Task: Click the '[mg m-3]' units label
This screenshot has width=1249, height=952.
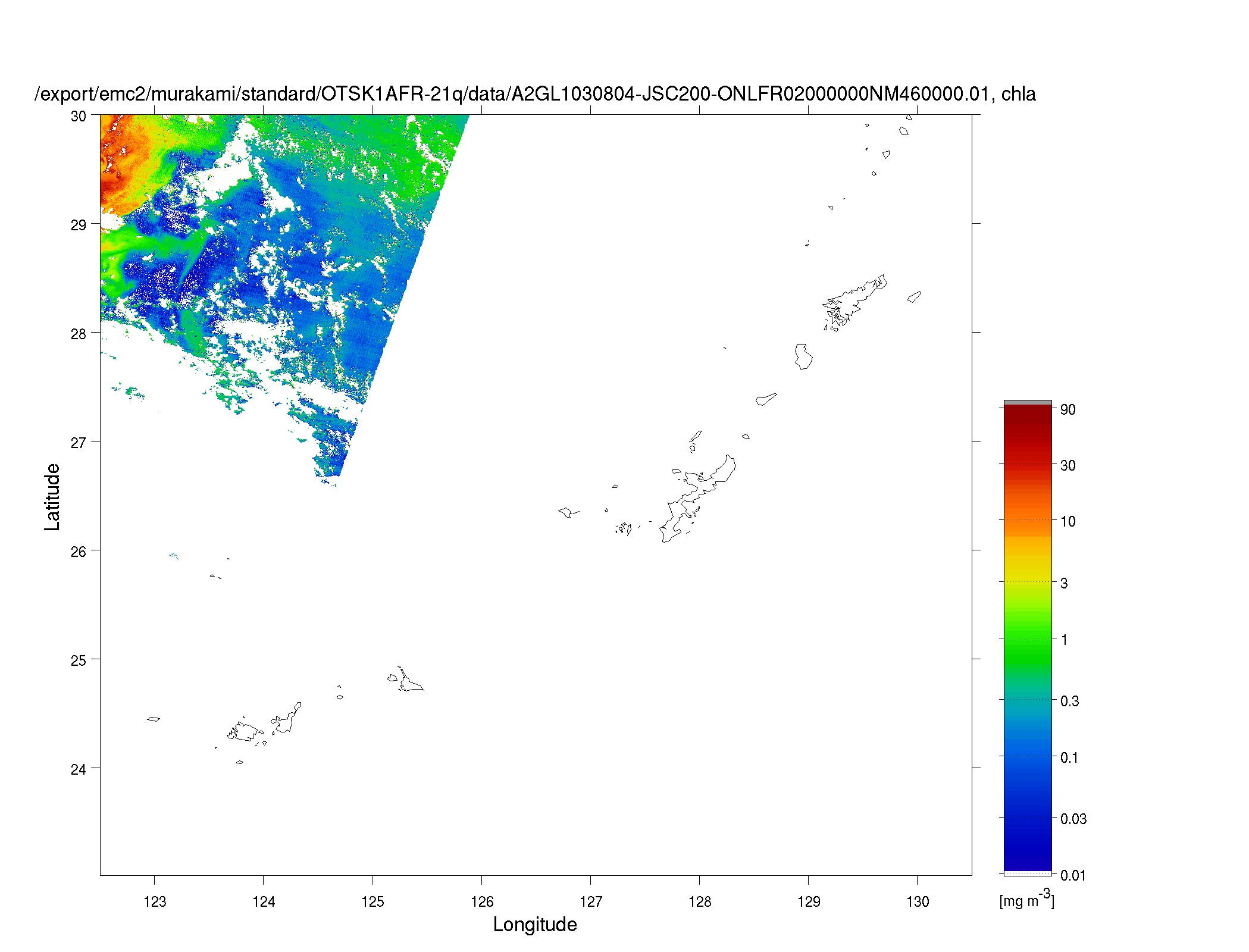Action: point(1027,899)
